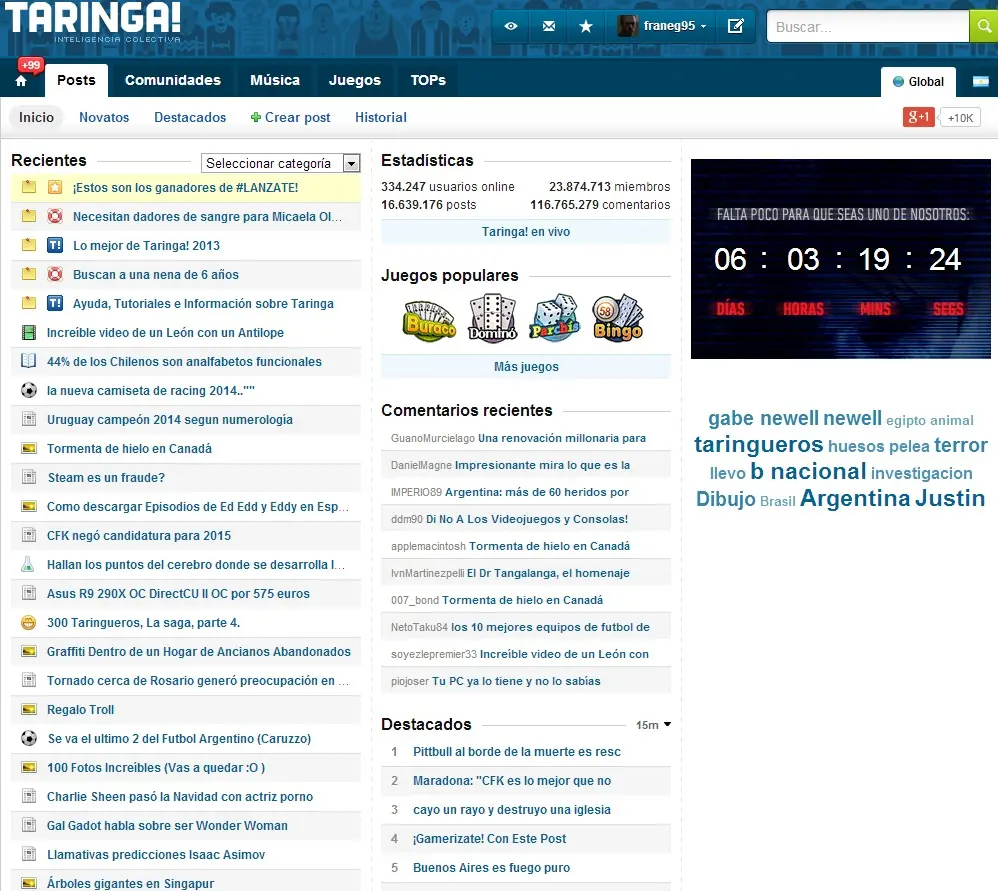Open post Regalo Troll
Image resolution: width=998 pixels, height=891 pixels.
[80, 710]
